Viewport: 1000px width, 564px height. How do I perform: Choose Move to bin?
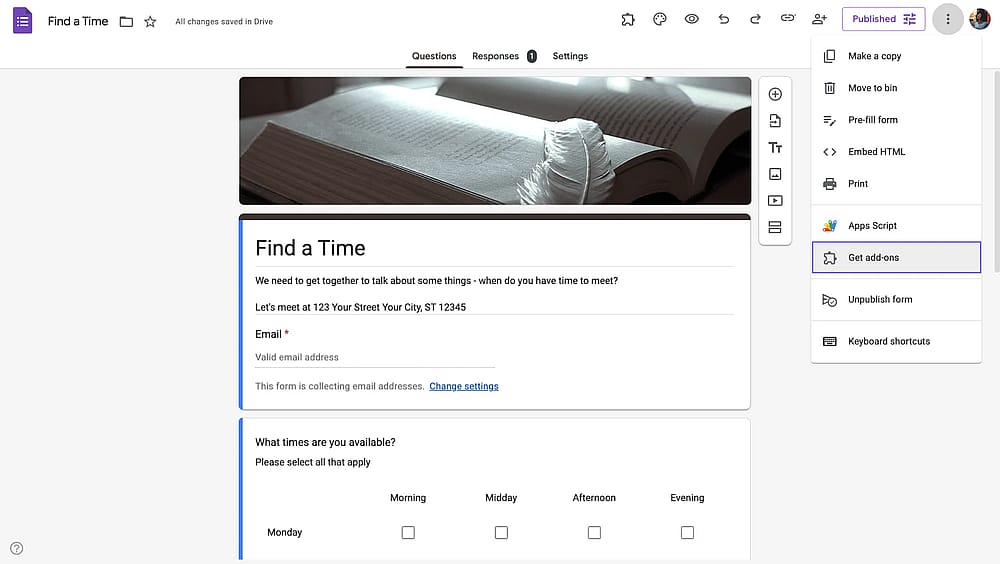[x=896, y=88]
